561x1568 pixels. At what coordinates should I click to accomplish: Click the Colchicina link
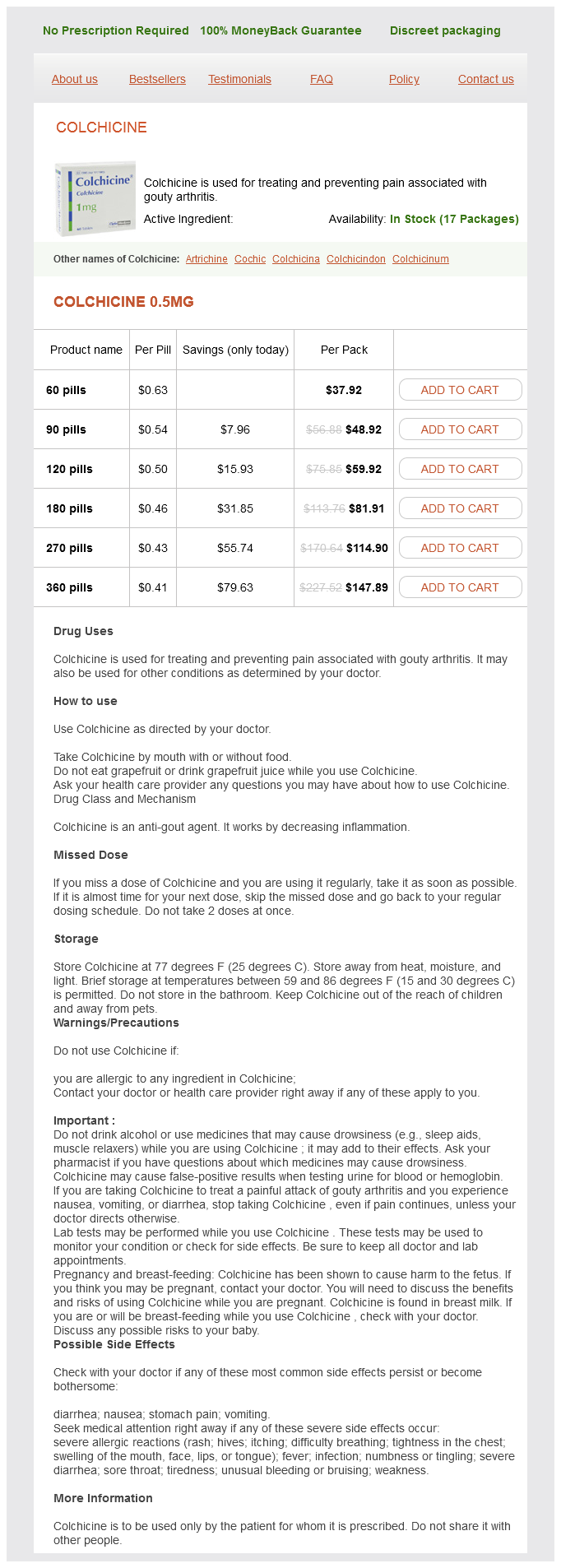point(296,259)
